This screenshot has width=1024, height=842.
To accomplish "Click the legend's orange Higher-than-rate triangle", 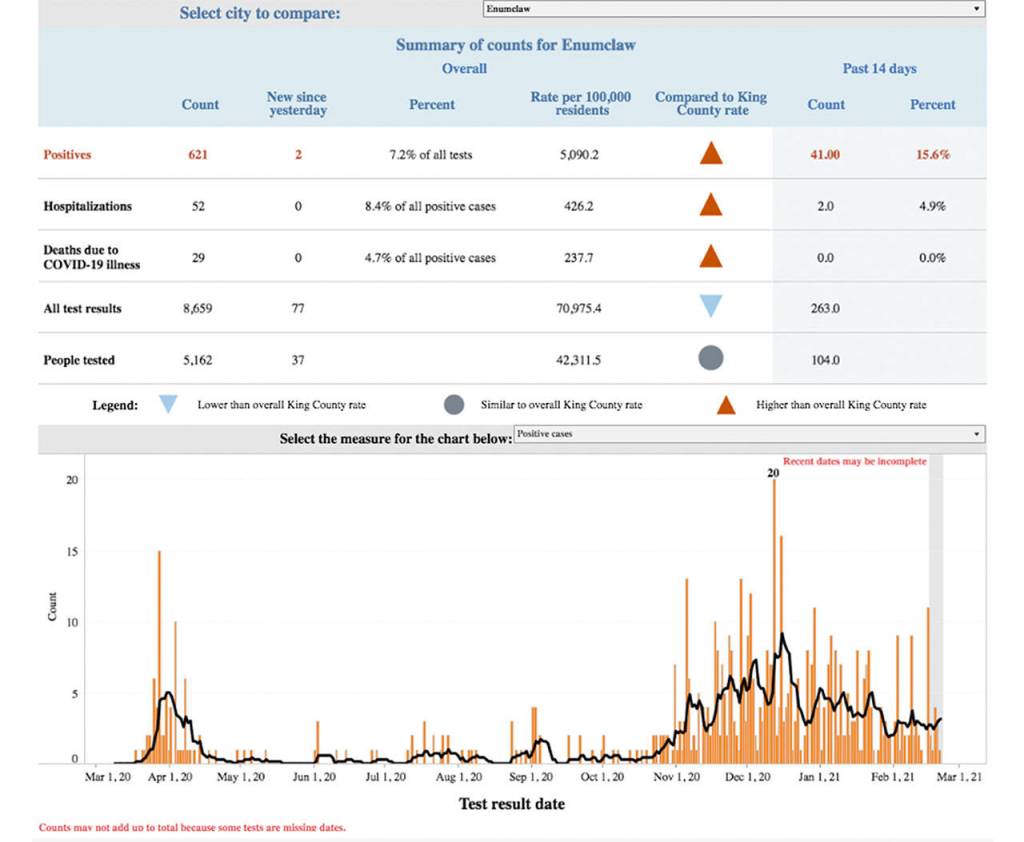I will coord(726,405).
